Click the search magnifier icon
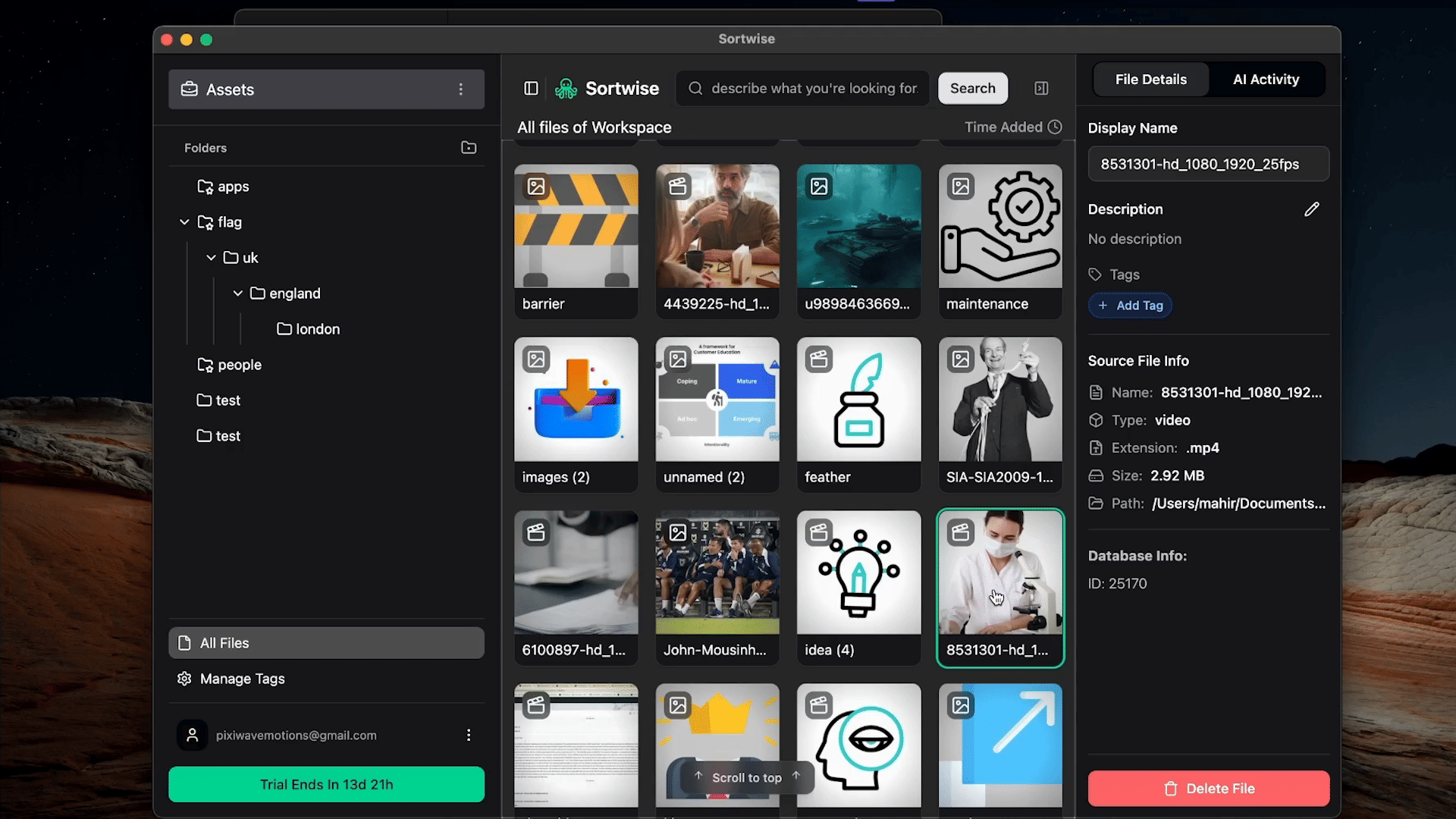1456x819 pixels. [x=695, y=89]
